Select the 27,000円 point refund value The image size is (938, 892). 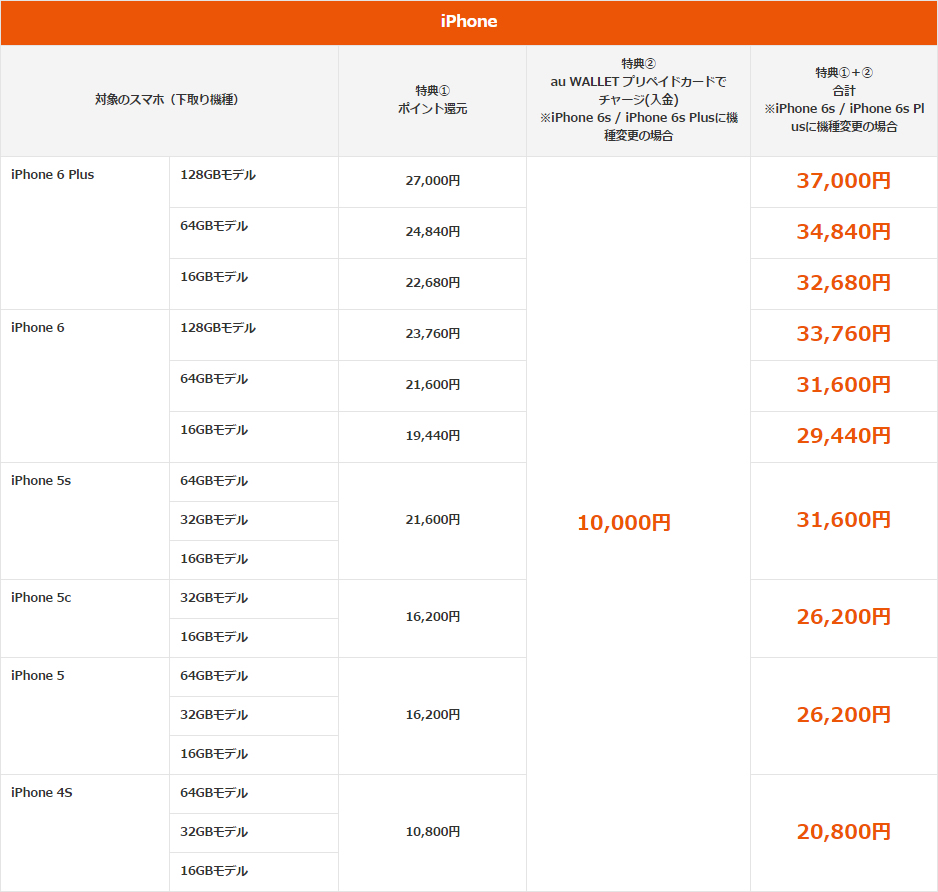[x=433, y=181]
